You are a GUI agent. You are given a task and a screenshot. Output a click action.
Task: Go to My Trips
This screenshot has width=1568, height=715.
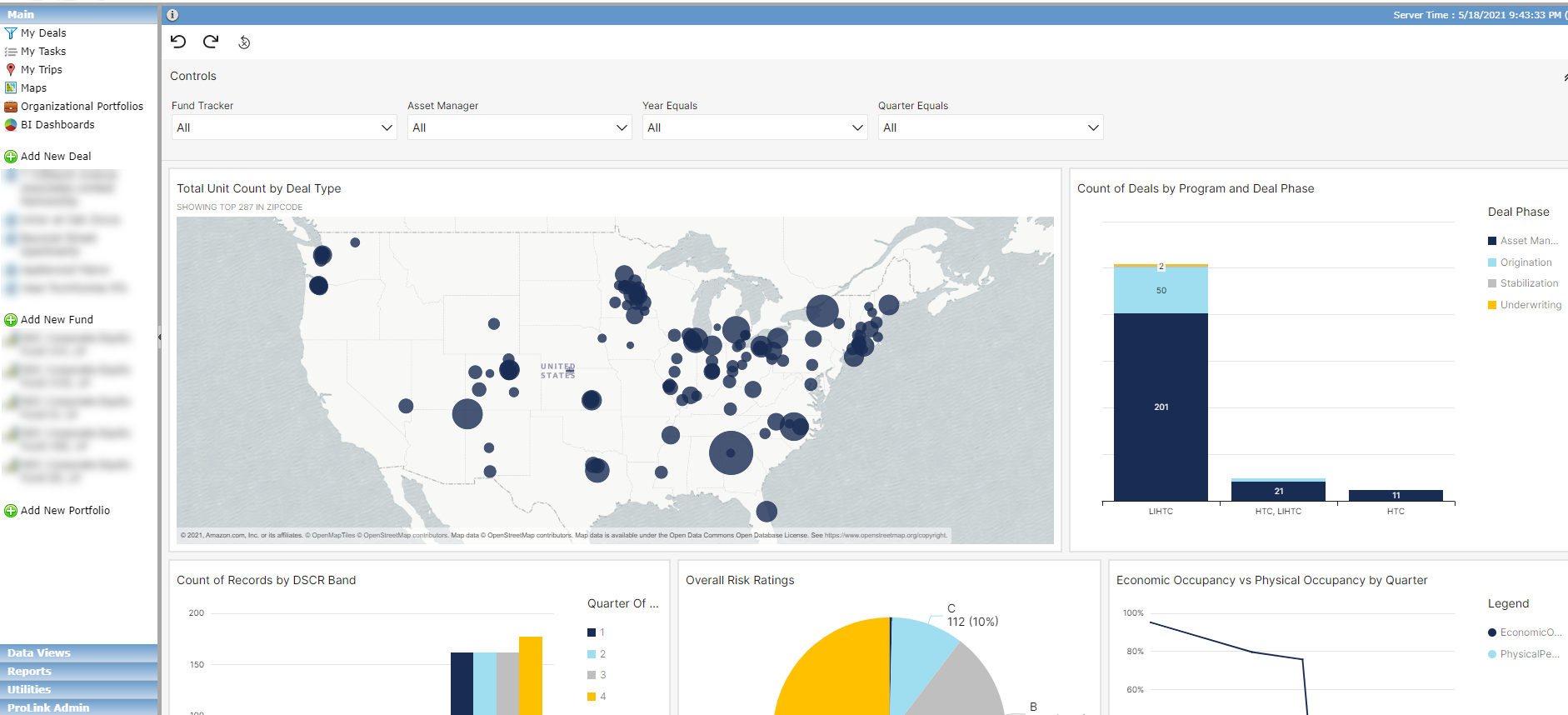42,70
